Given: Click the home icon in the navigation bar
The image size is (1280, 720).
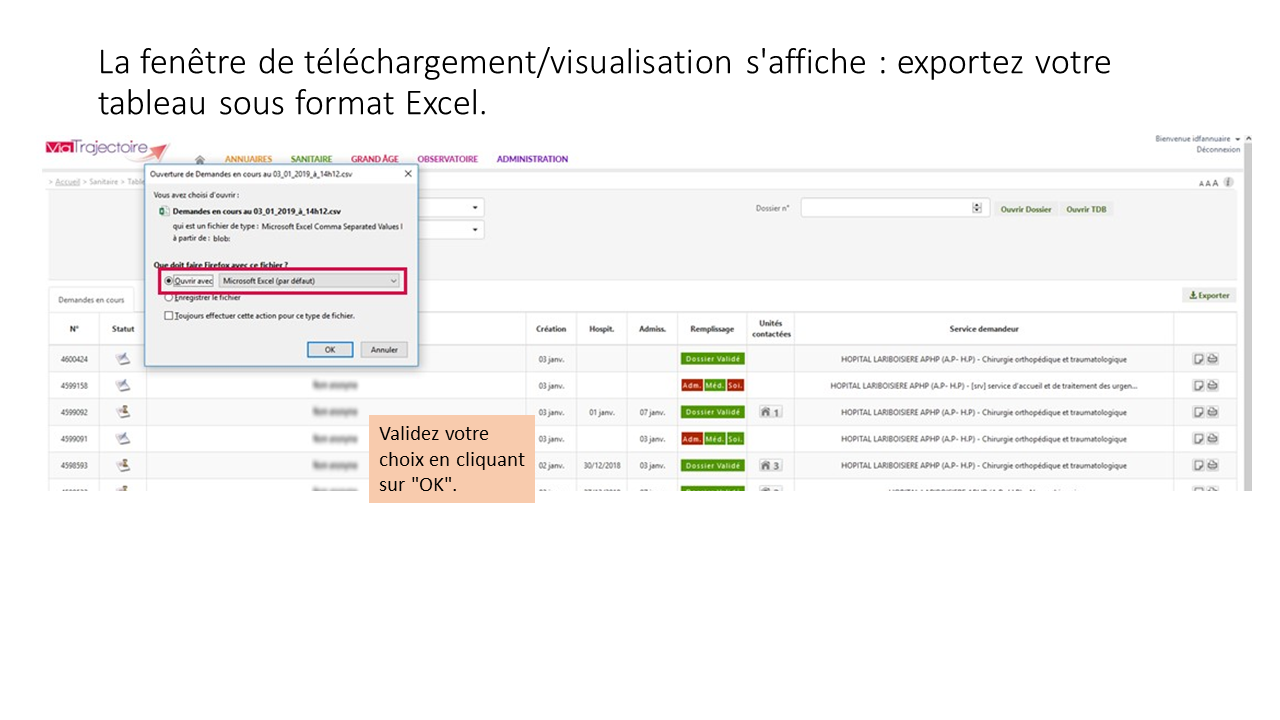Looking at the screenshot, I should (200, 160).
